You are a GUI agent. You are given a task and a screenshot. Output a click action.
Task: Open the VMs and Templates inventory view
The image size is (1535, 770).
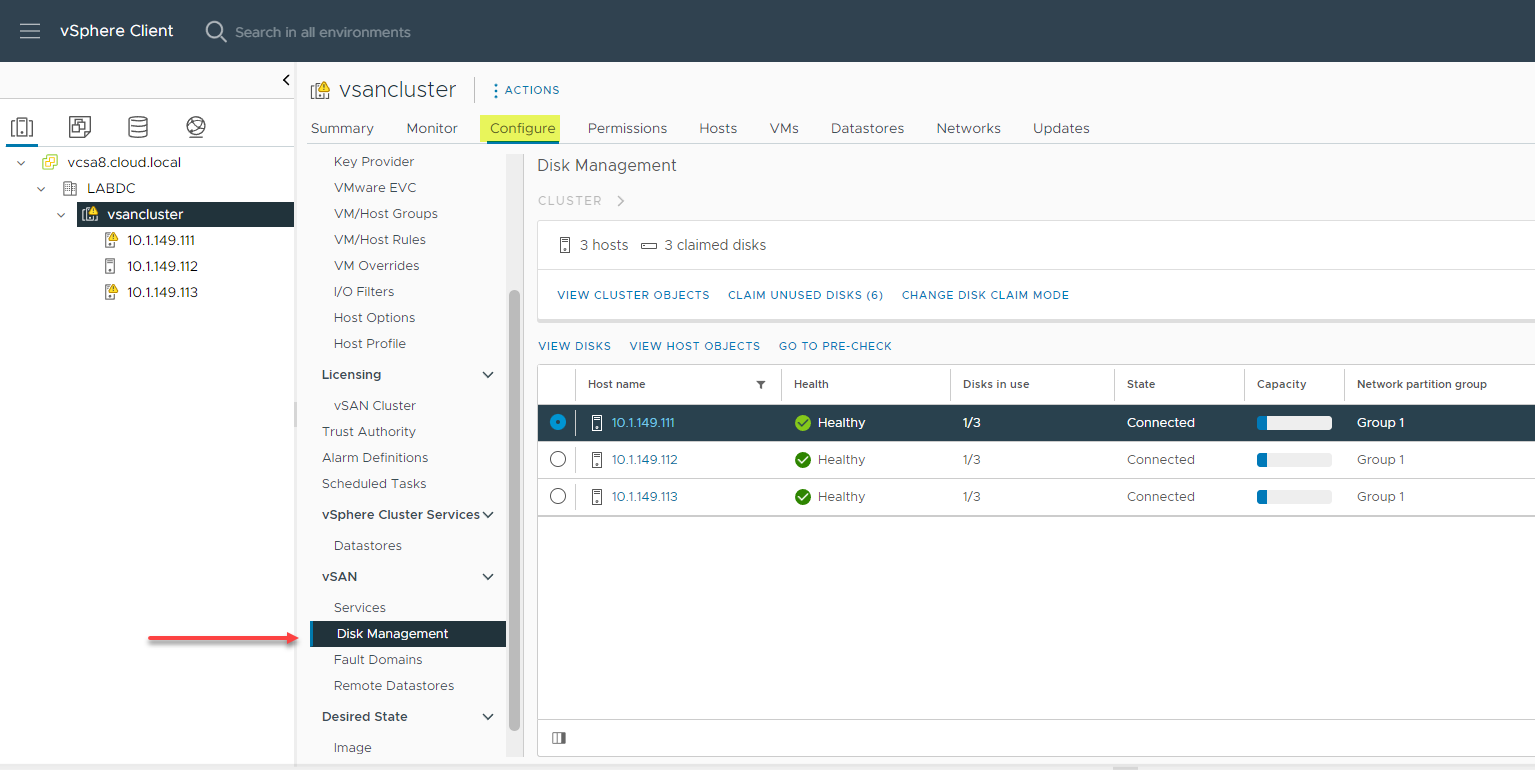click(79, 126)
